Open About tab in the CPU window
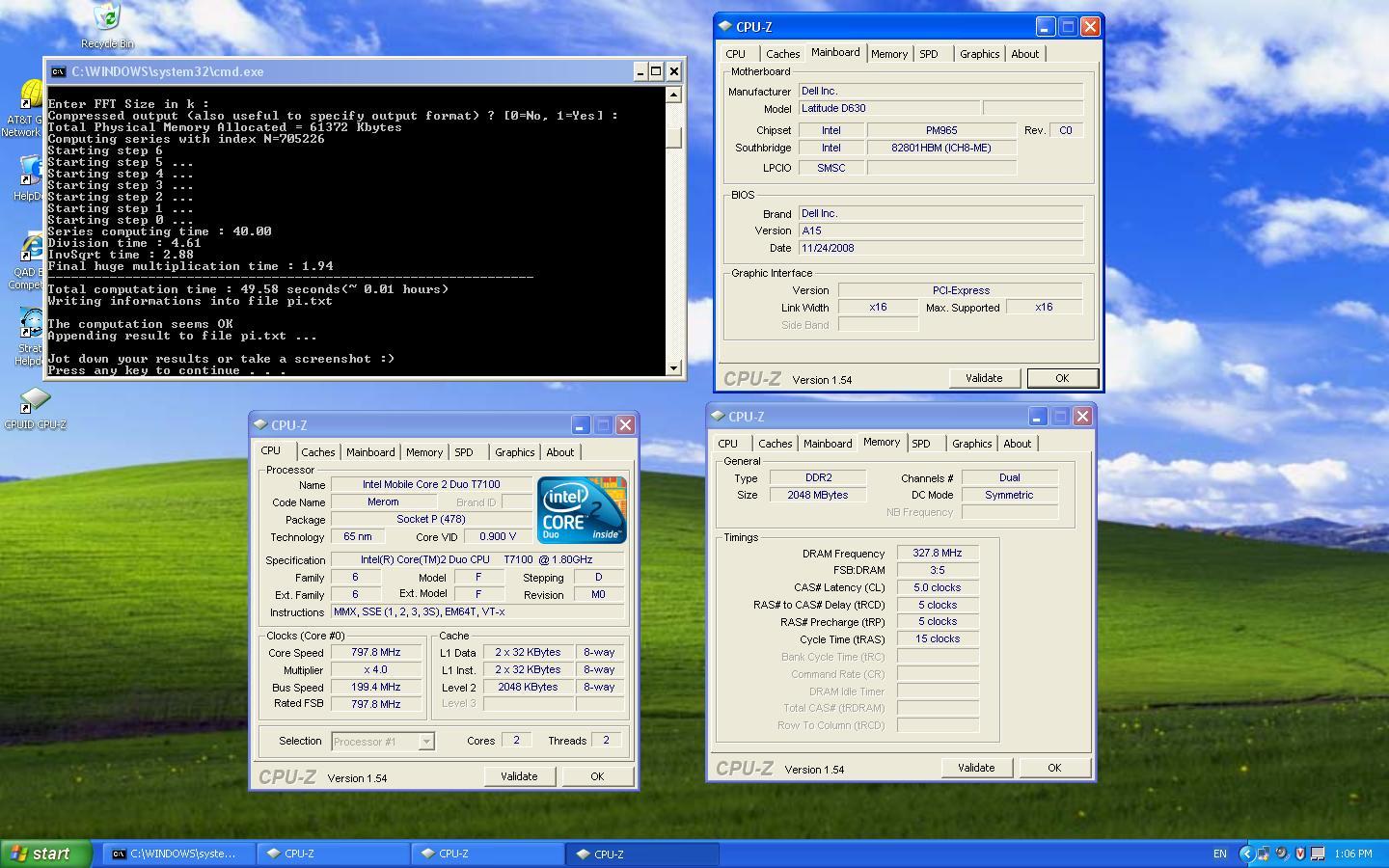Image resolution: width=1389 pixels, height=868 pixels. 559,452
